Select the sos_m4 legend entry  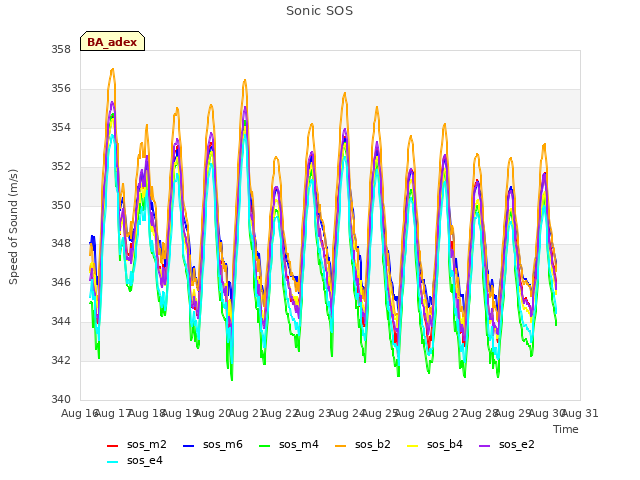(x=289, y=444)
